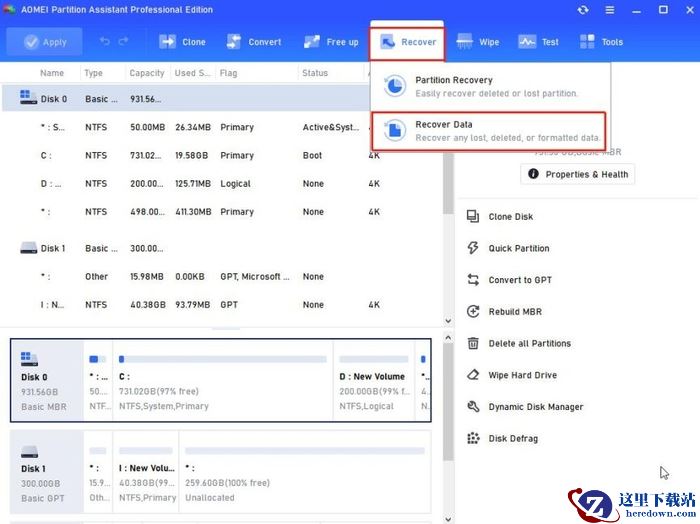This screenshot has width=700, height=524.
Task: Click the Properties & Health button
Action: click(x=578, y=174)
